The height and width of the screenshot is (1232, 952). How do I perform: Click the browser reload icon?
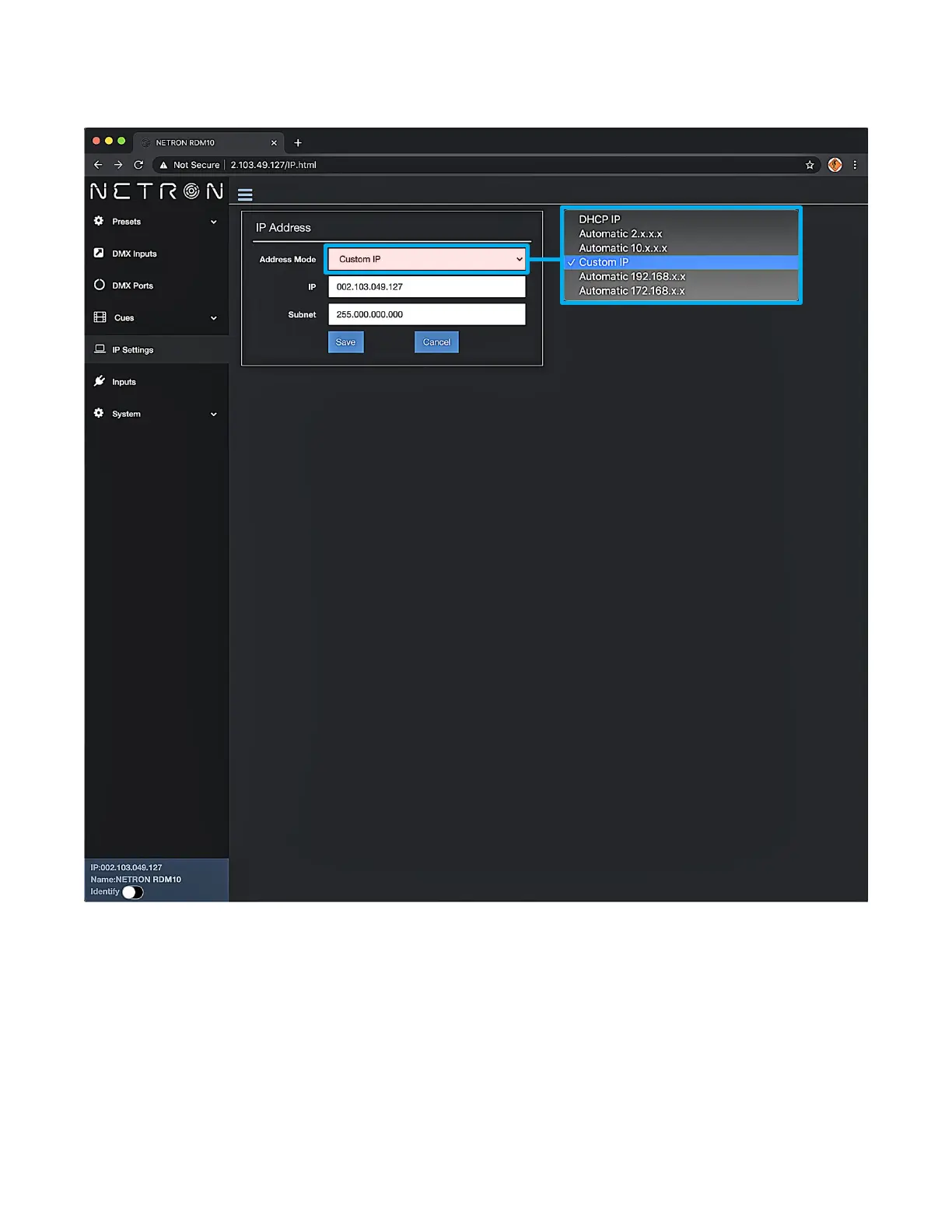pyautogui.click(x=138, y=165)
